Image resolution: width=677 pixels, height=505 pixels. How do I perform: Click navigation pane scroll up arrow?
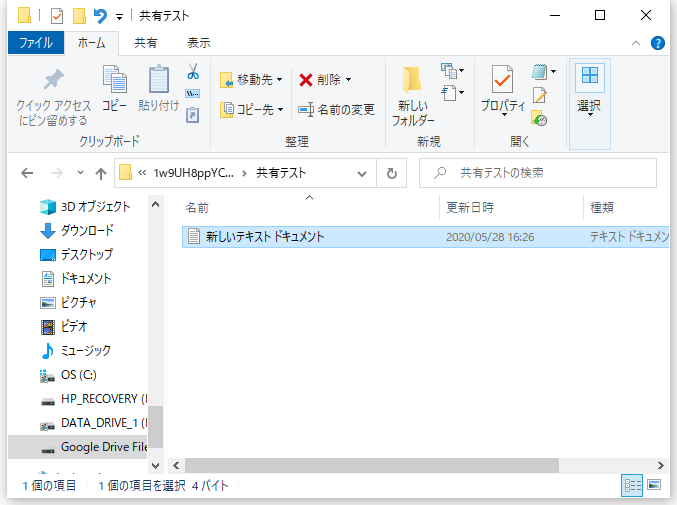point(155,204)
